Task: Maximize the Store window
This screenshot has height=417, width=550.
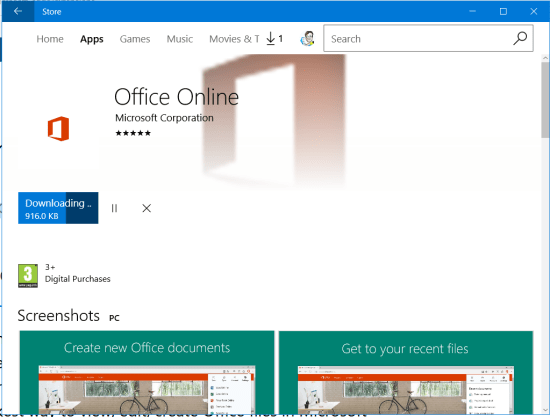Action: click(x=503, y=11)
